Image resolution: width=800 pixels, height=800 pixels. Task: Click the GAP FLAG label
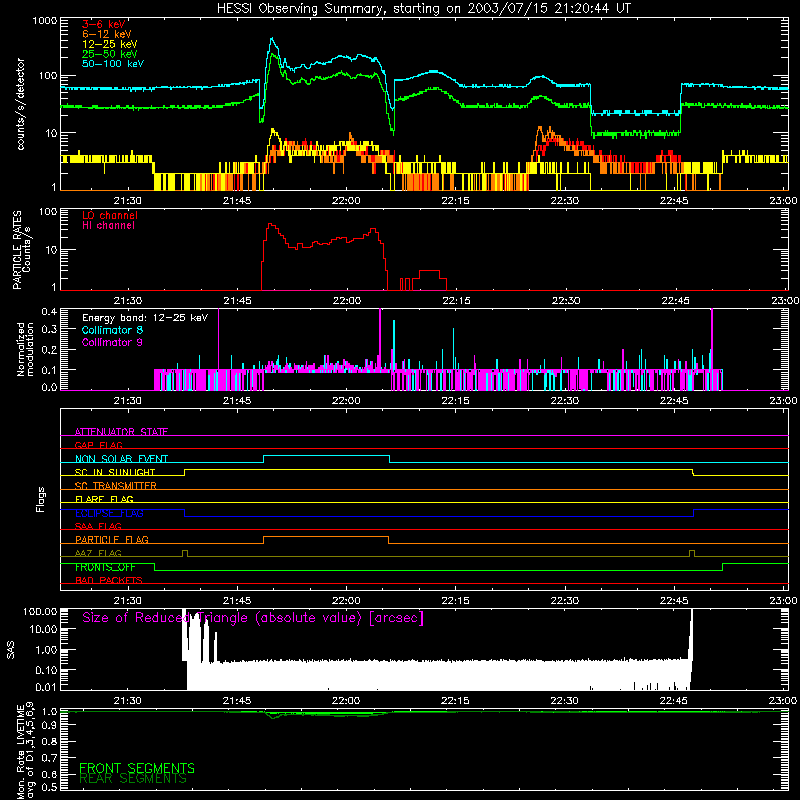click(98, 445)
